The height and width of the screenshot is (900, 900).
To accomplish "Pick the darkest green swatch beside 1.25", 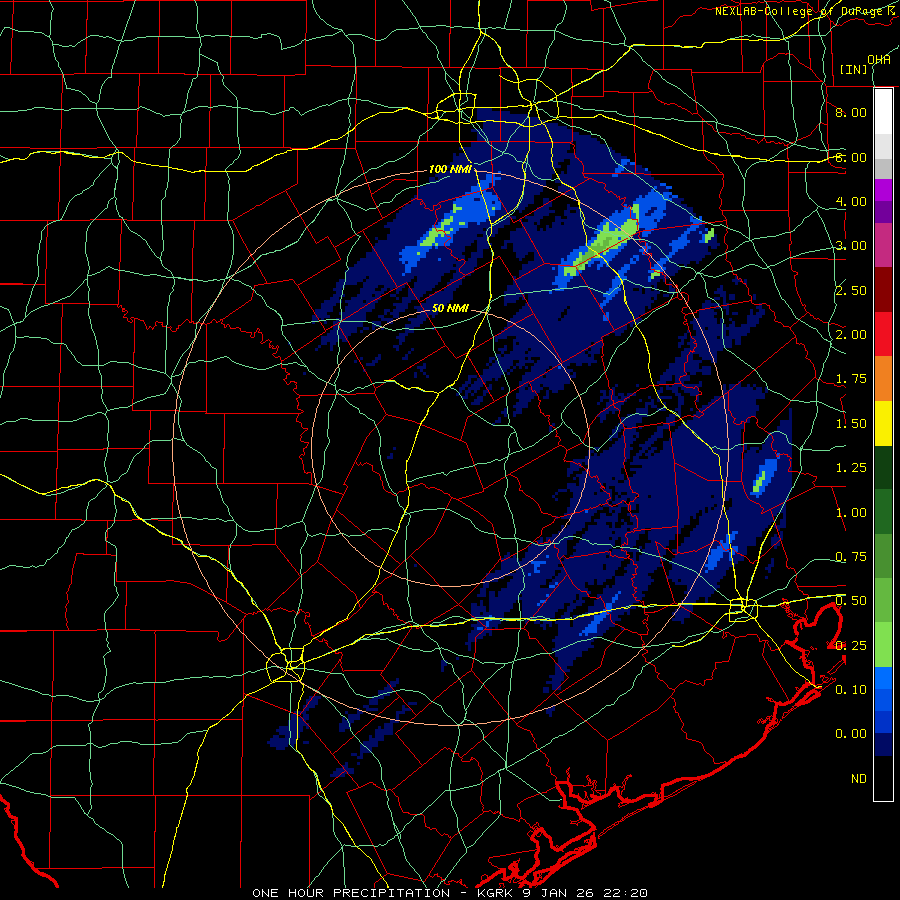I will coord(883,467).
